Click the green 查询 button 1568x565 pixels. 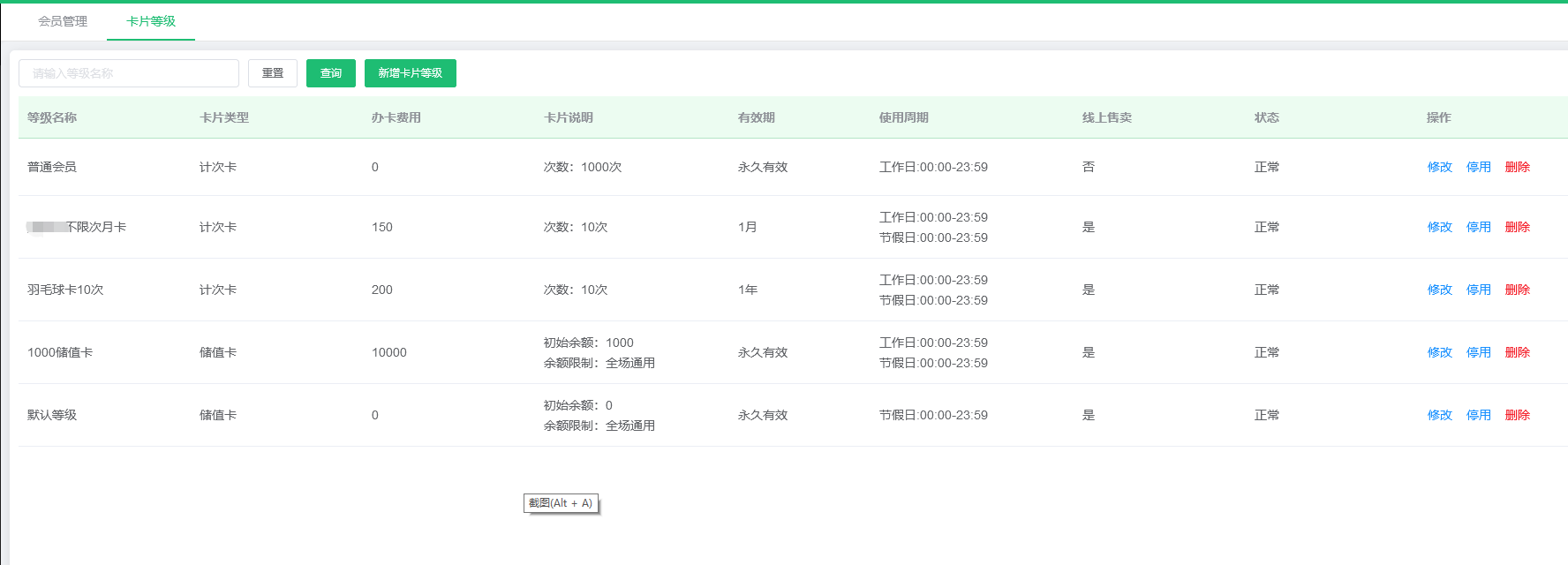[x=331, y=73]
